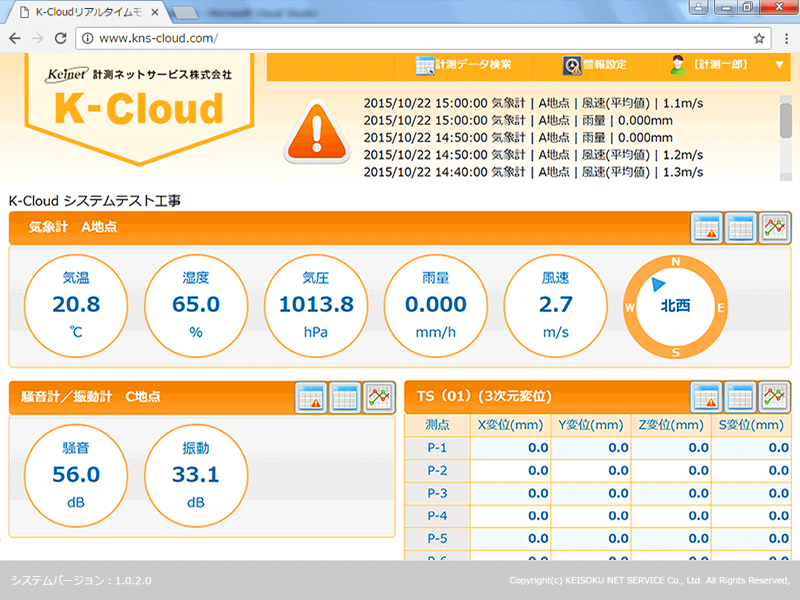
Task: Click the site information icon
Action: click(x=88, y=38)
